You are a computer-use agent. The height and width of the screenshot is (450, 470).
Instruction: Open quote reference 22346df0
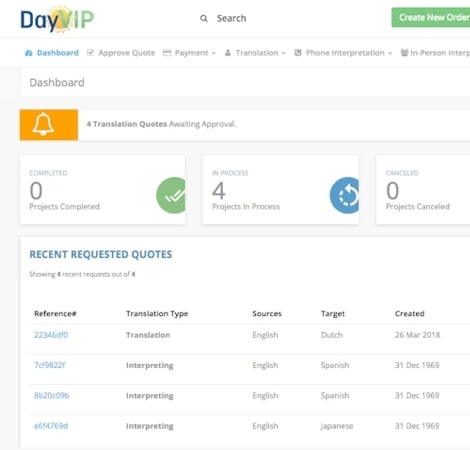point(51,335)
